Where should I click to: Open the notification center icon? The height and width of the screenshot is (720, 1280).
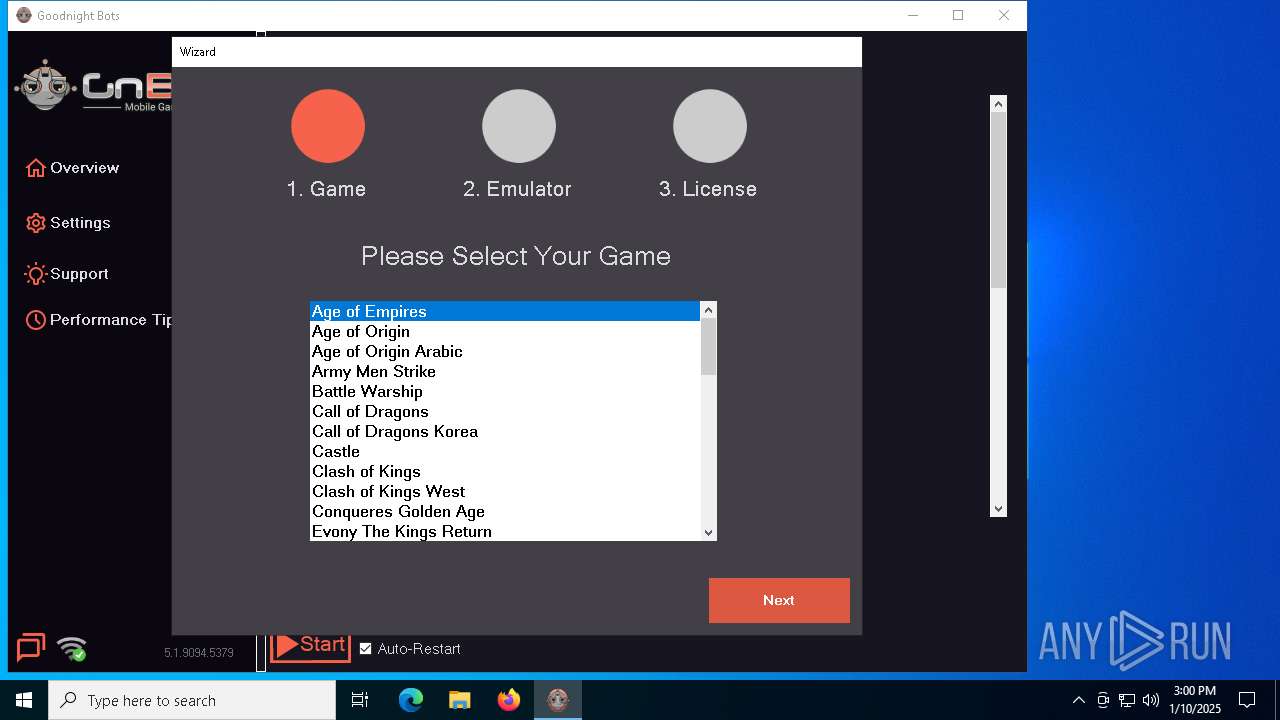pyautogui.click(x=1247, y=700)
